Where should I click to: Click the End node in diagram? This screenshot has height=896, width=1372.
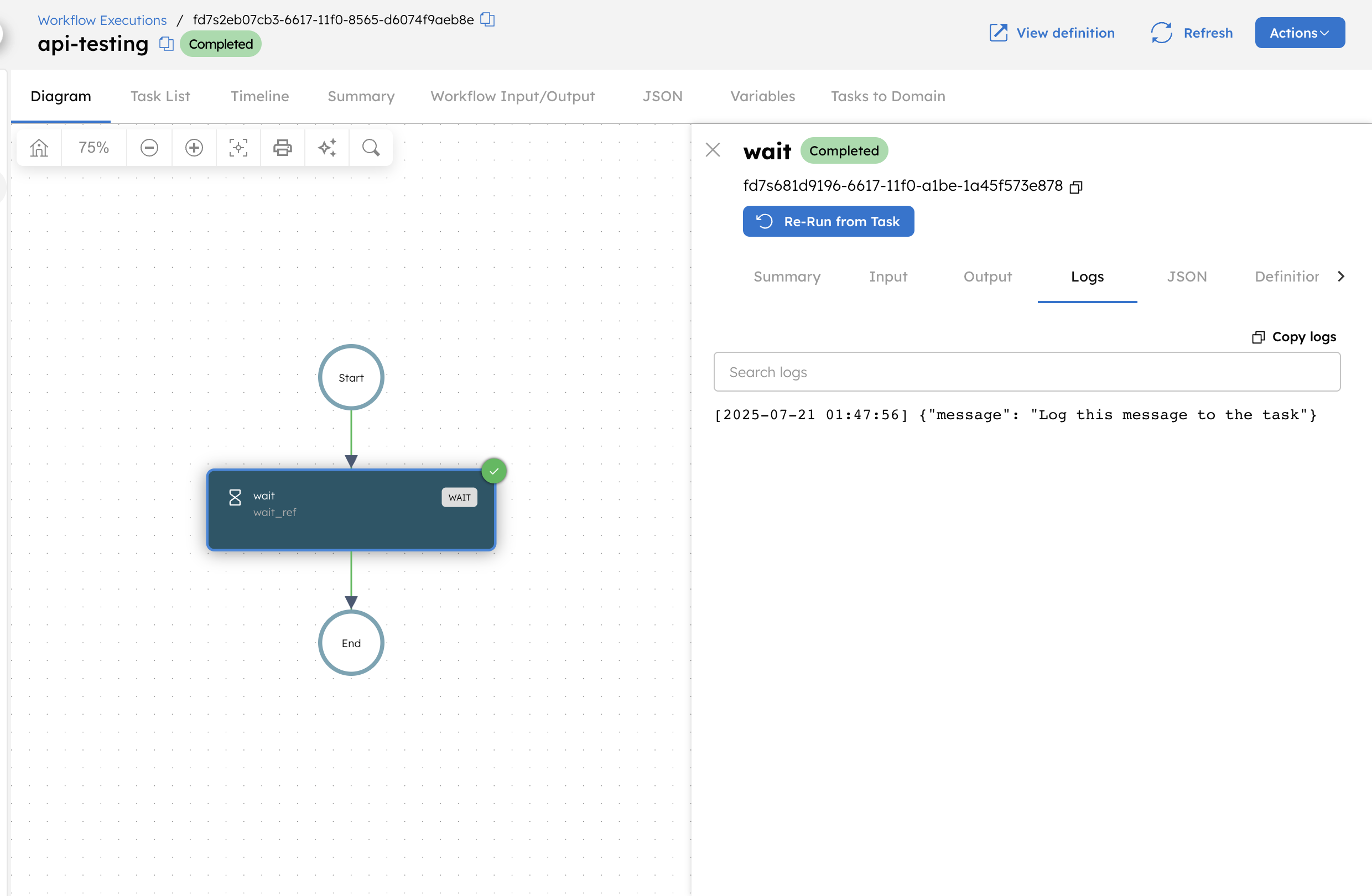(x=351, y=643)
